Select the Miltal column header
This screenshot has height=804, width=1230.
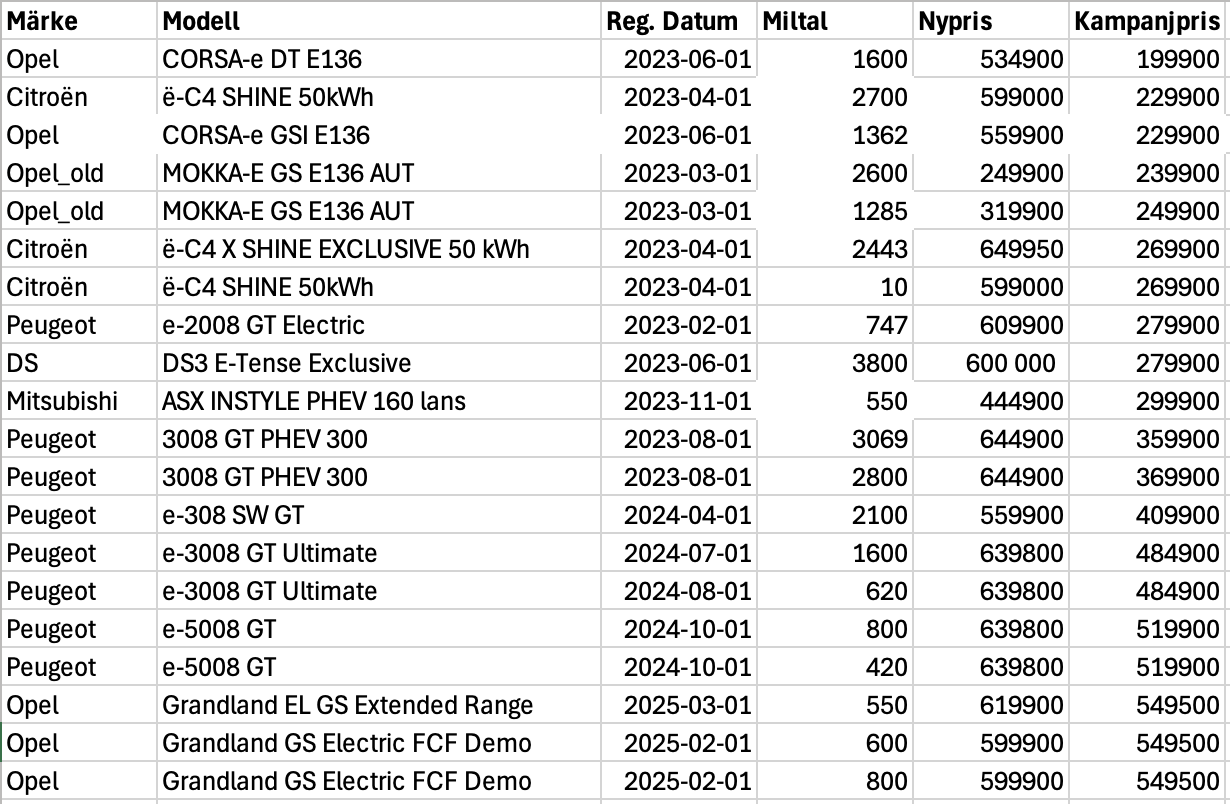[x=835, y=21]
